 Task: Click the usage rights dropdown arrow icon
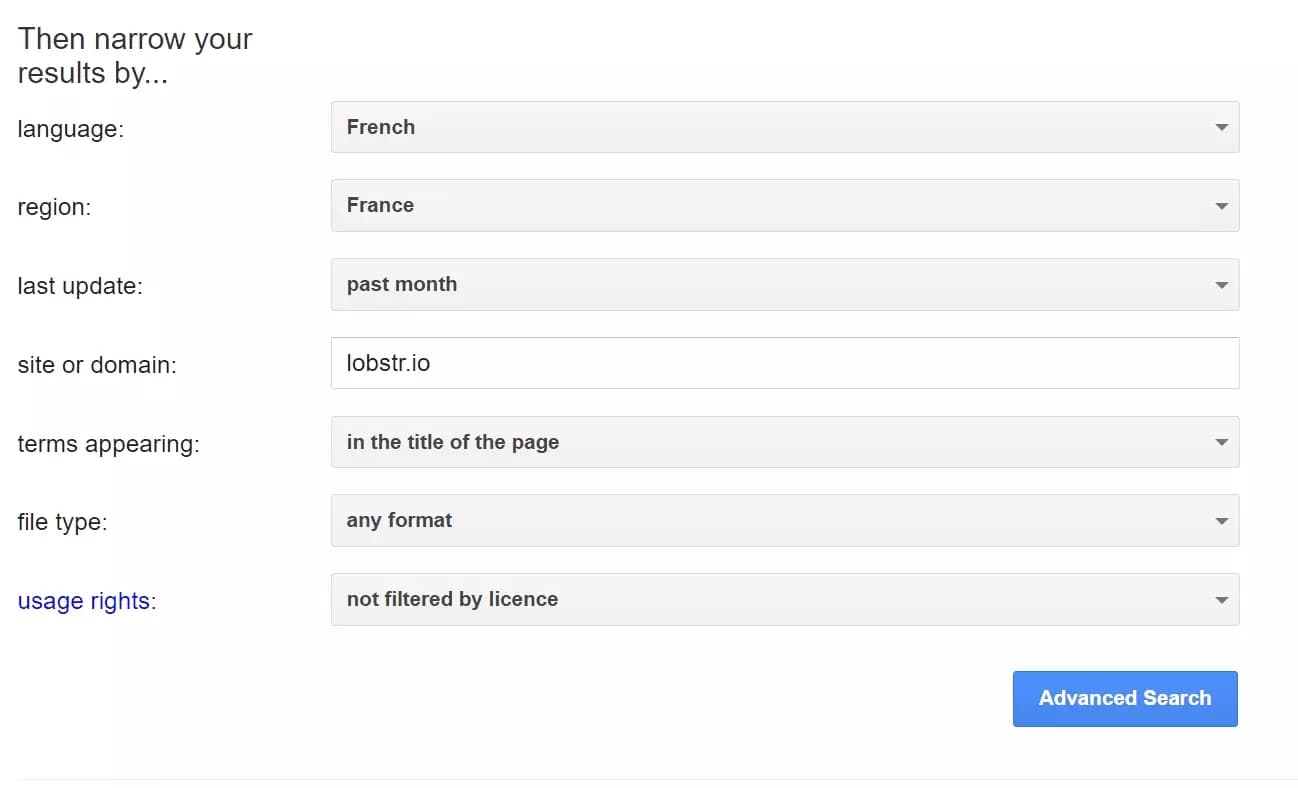click(x=1221, y=599)
